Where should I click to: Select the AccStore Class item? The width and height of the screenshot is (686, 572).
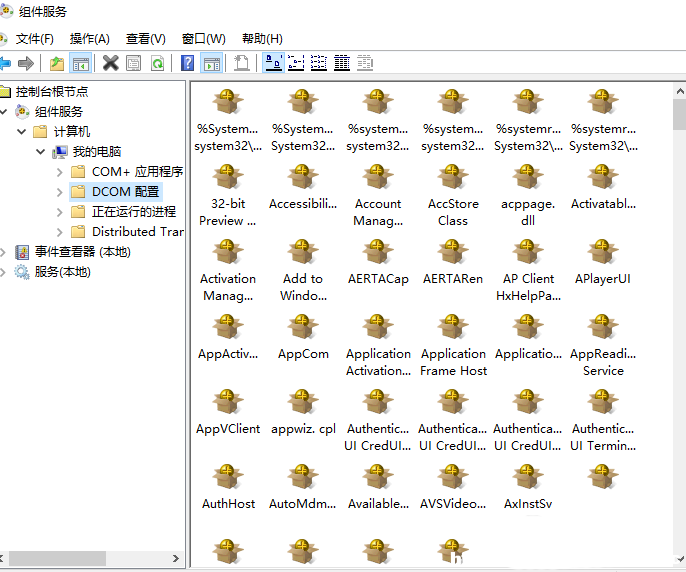pos(453,195)
